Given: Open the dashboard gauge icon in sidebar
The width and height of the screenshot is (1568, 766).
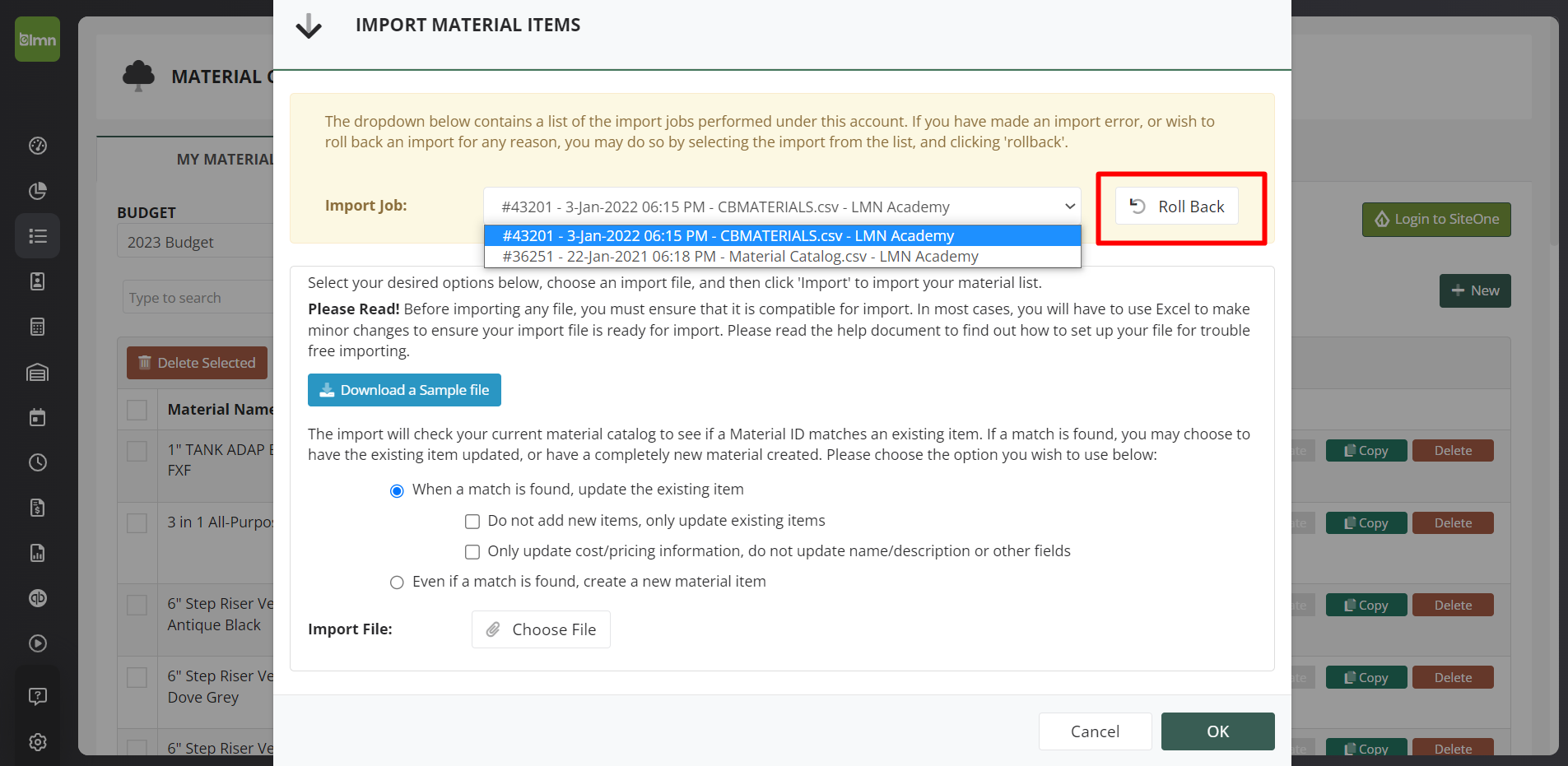Looking at the screenshot, I should coord(38,146).
